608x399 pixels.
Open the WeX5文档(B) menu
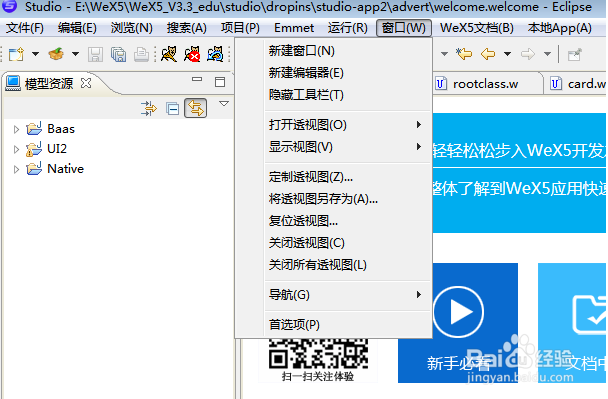pyautogui.click(x=477, y=28)
